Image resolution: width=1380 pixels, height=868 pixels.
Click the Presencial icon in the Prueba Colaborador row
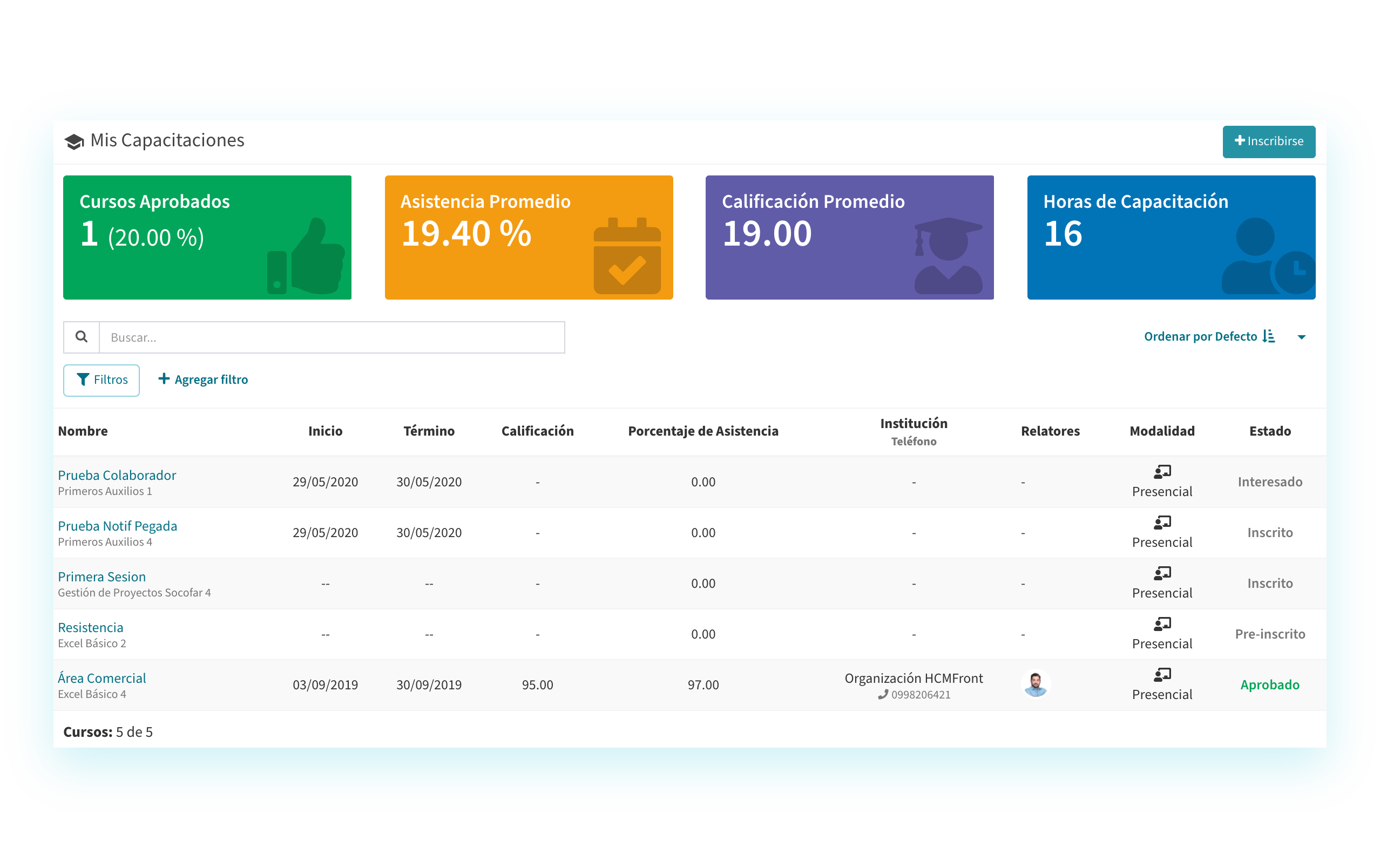click(1162, 472)
